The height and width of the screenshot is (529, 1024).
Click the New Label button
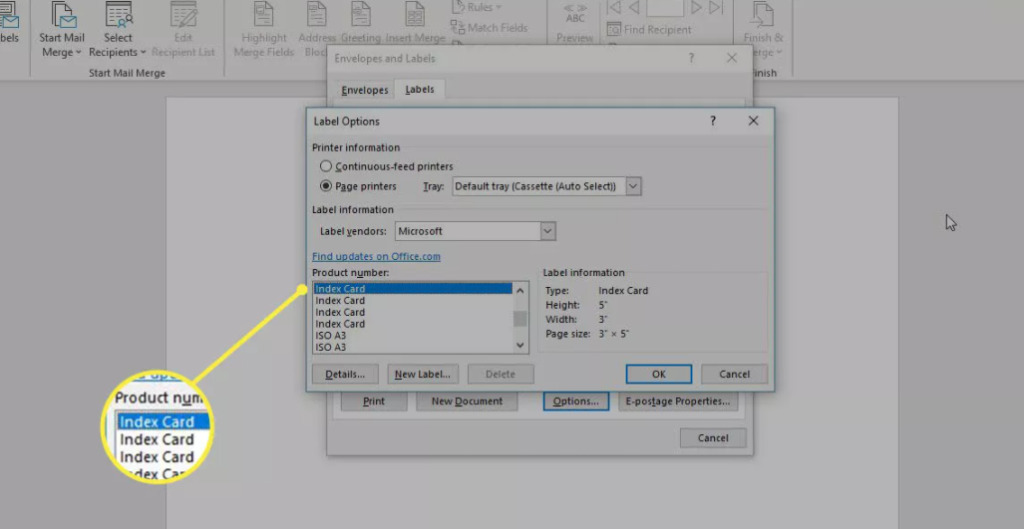point(423,375)
